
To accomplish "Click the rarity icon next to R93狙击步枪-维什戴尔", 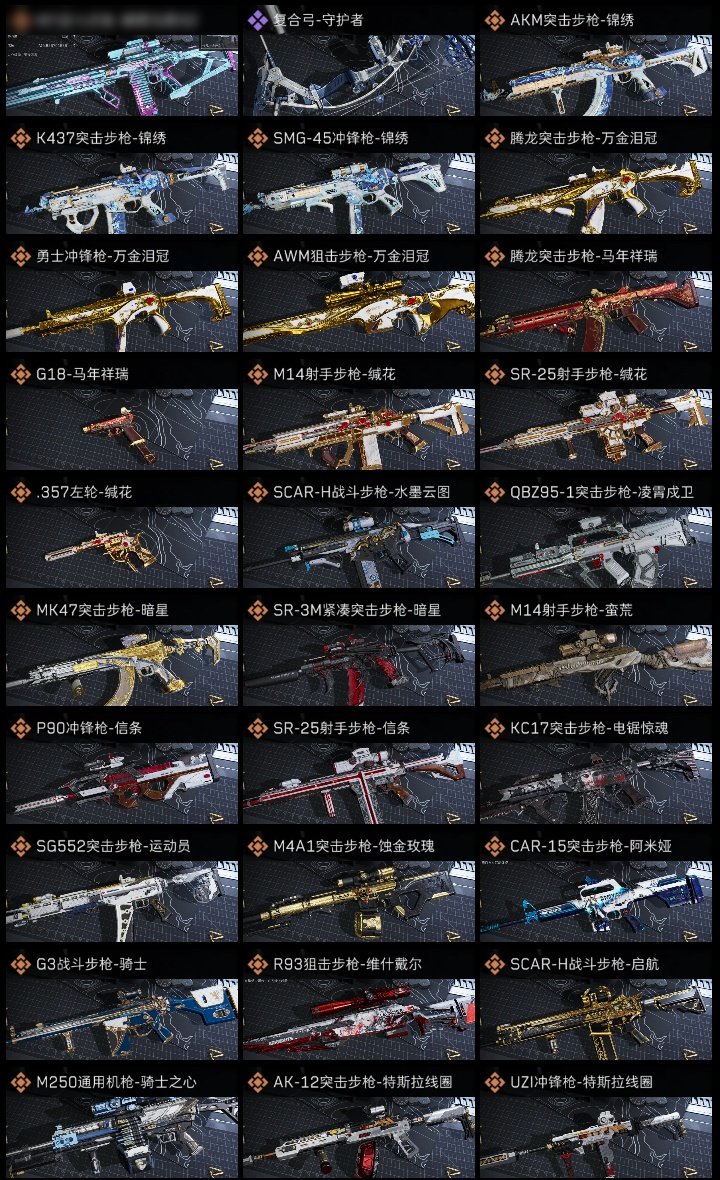I will coord(257,964).
